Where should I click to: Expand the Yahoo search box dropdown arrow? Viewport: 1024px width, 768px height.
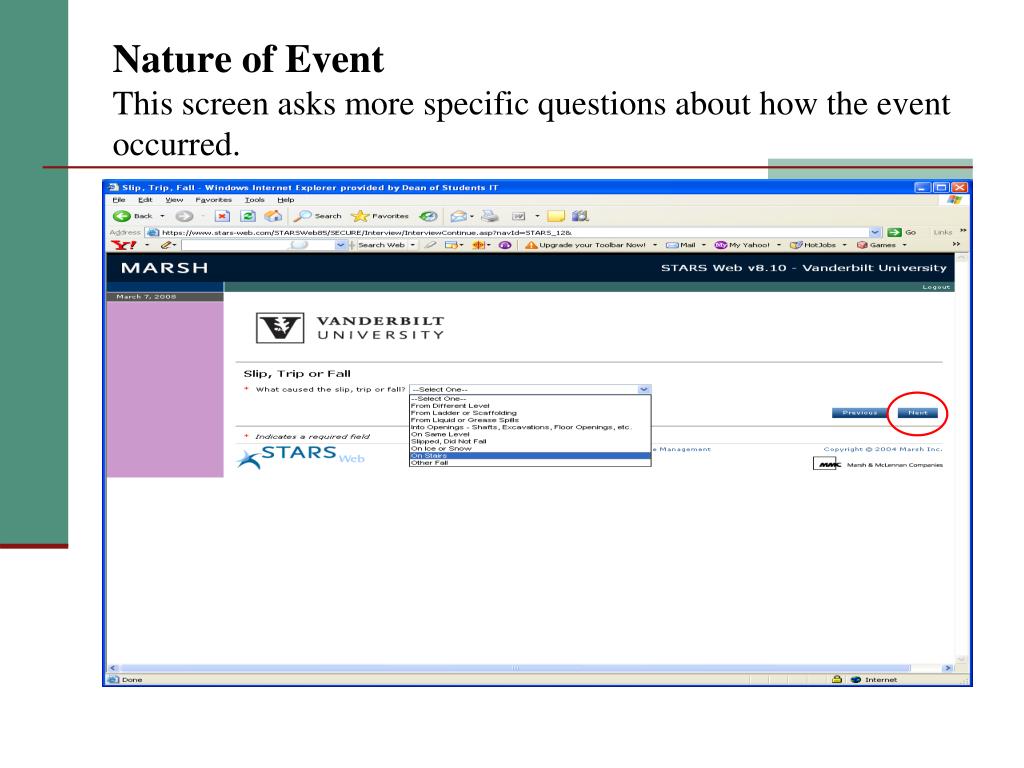click(x=340, y=246)
